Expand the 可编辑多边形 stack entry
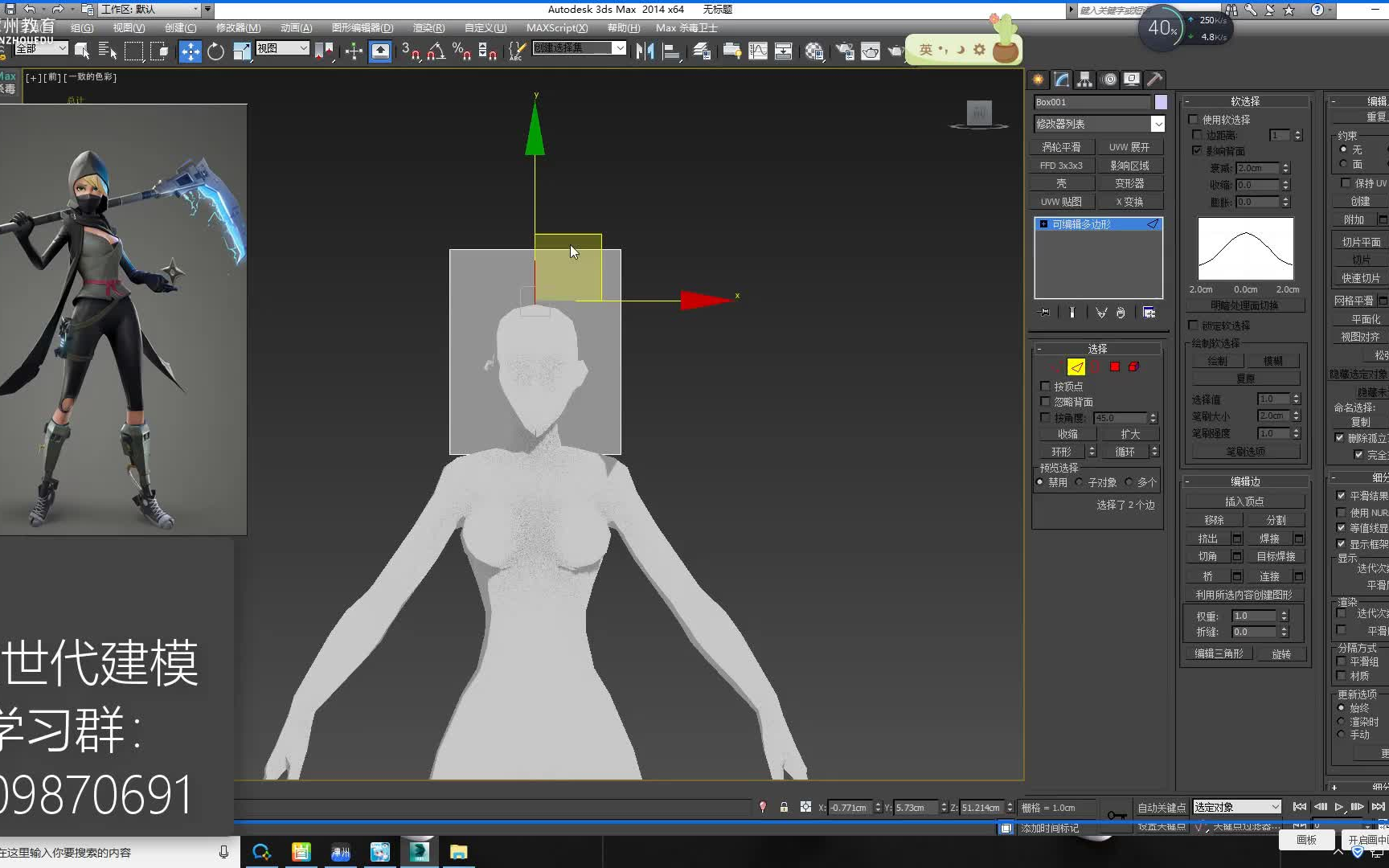The height and width of the screenshot is (868, 1389). coord(1043,224)
